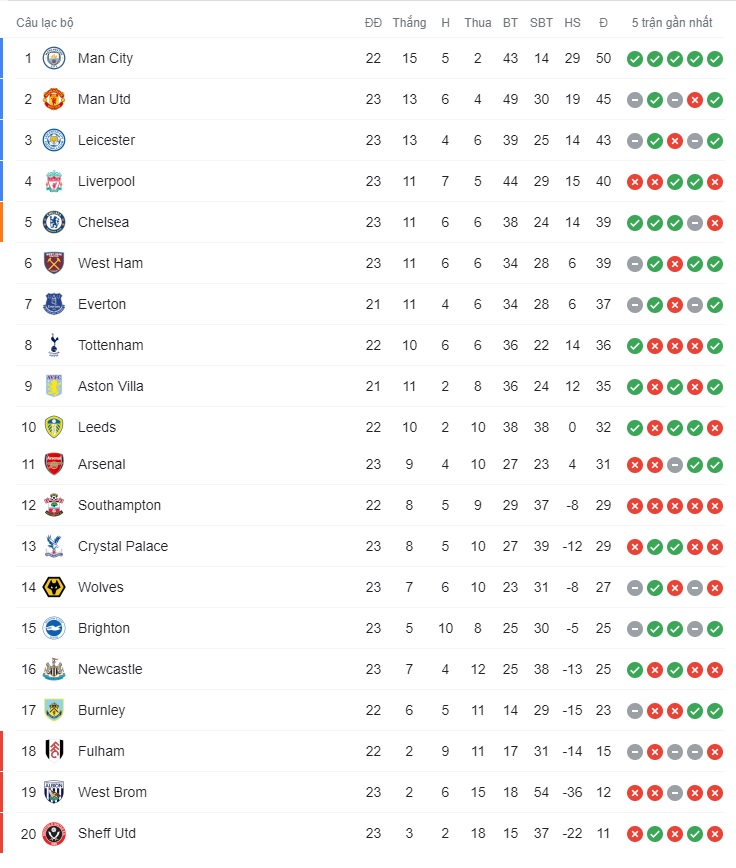The height and width of the screenshot is (868, 736).
Task: Click Man City's most recent win icon
Action: (x=714, y=59)
